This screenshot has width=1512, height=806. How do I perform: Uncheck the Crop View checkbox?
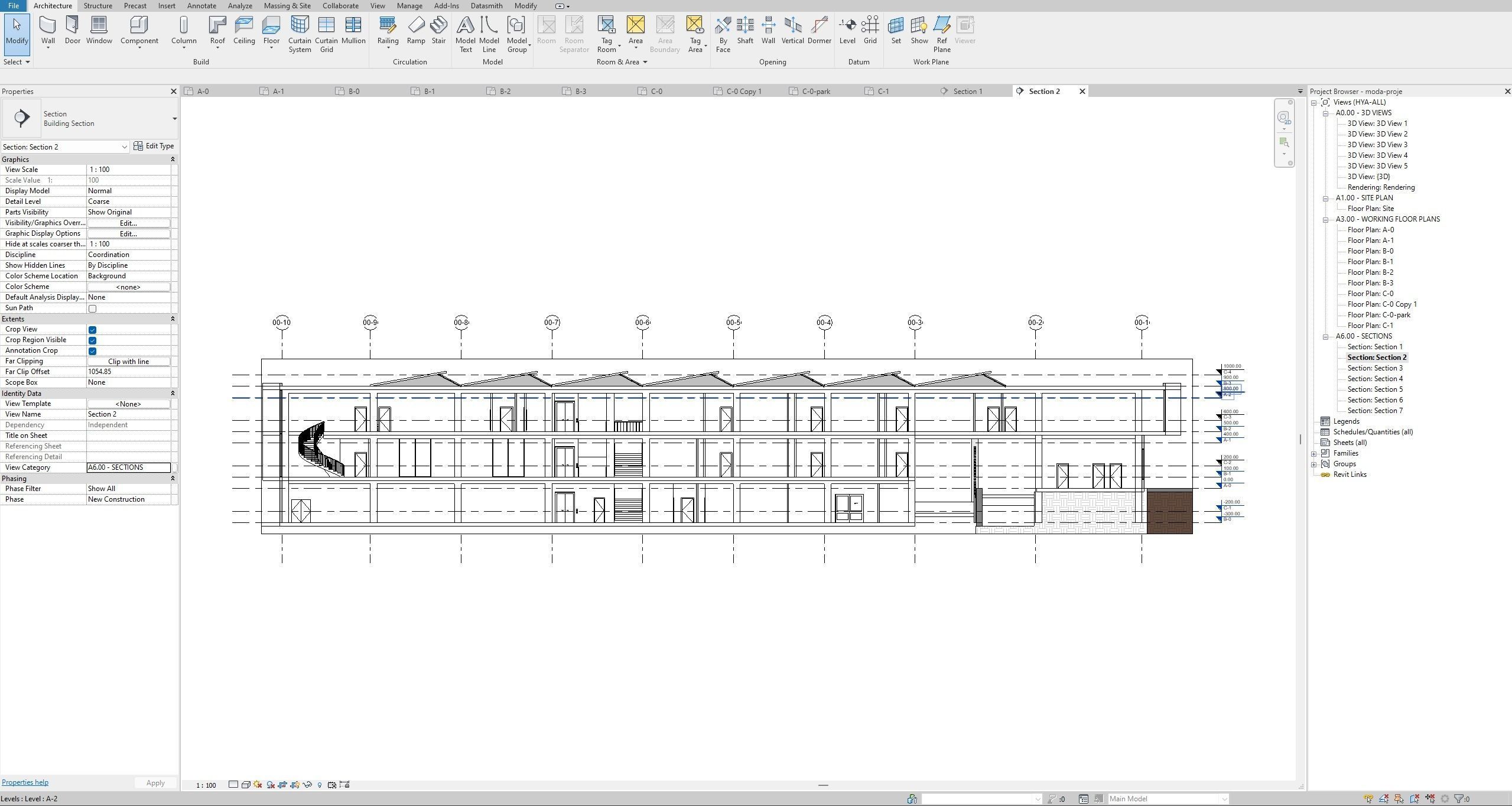[x=92, y=330]
